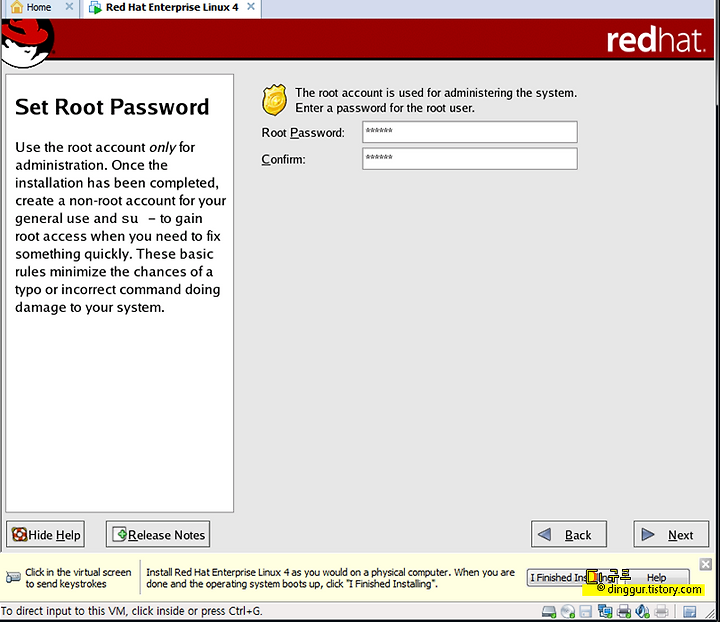Viewport: 720px width, 622px height.
Task: Switch to the Home tab
Action: click(x=40, y=8)
